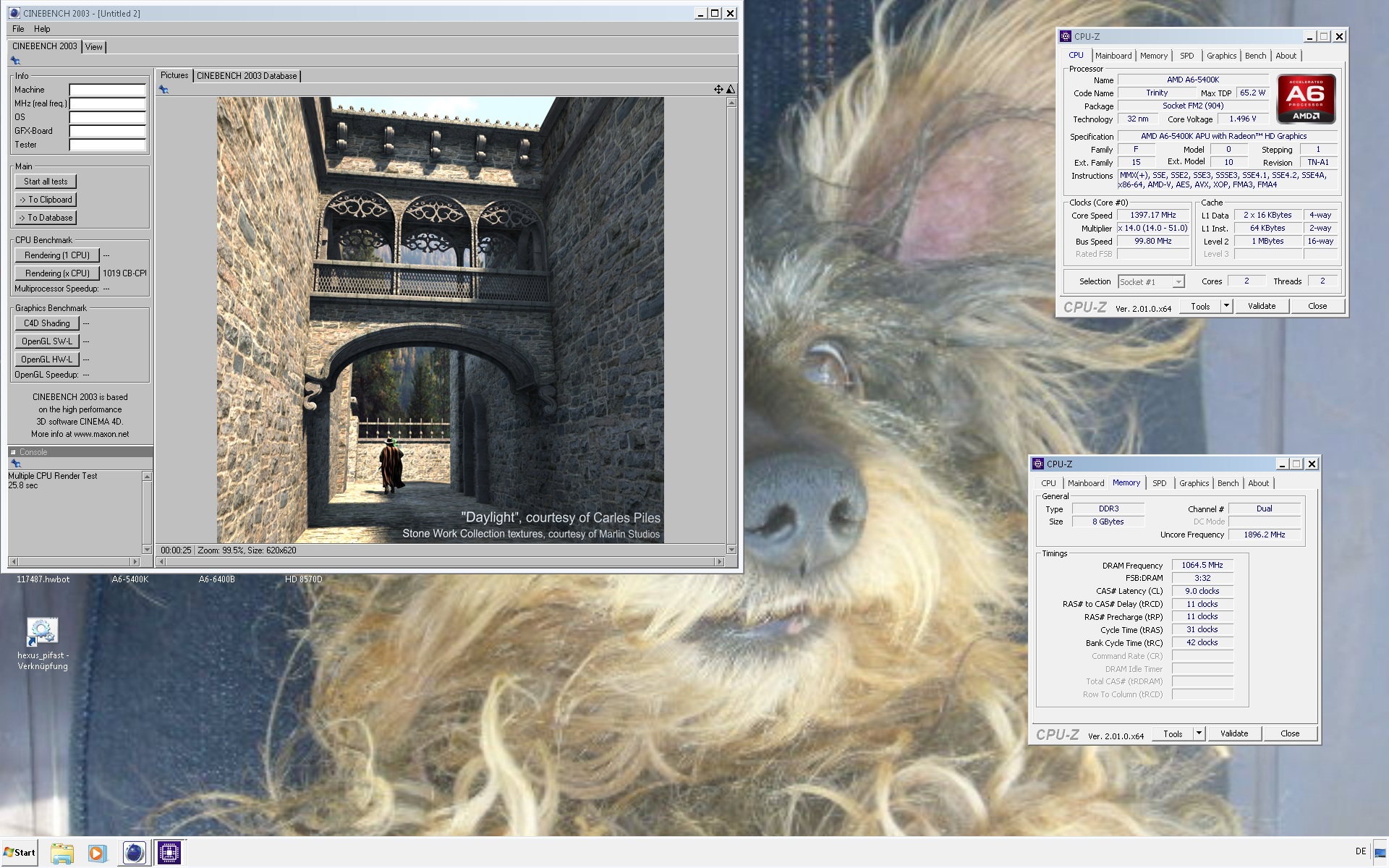Run the C4D Shading benchmark

point(47,323)
